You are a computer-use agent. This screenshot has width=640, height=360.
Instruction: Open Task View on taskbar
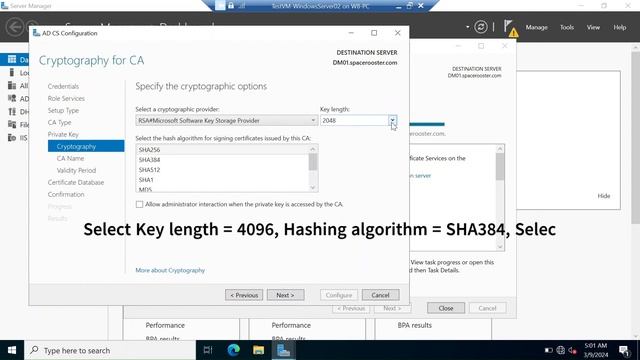(208, 350)
